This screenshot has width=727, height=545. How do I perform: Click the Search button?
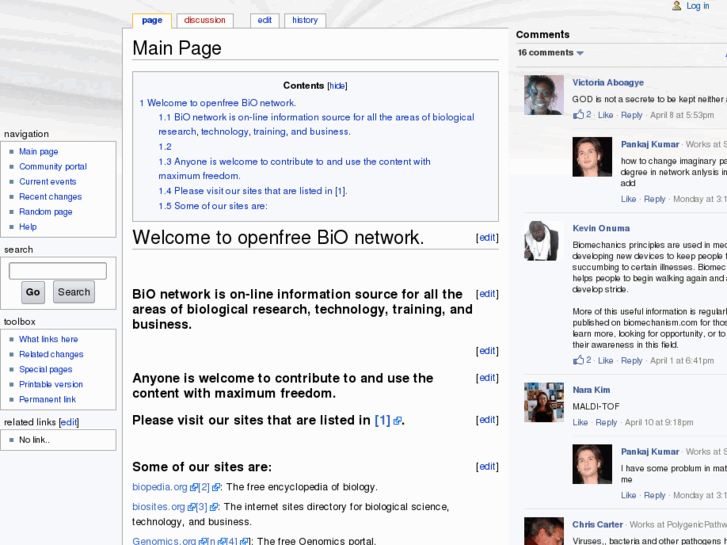click(x=74, y=292)
